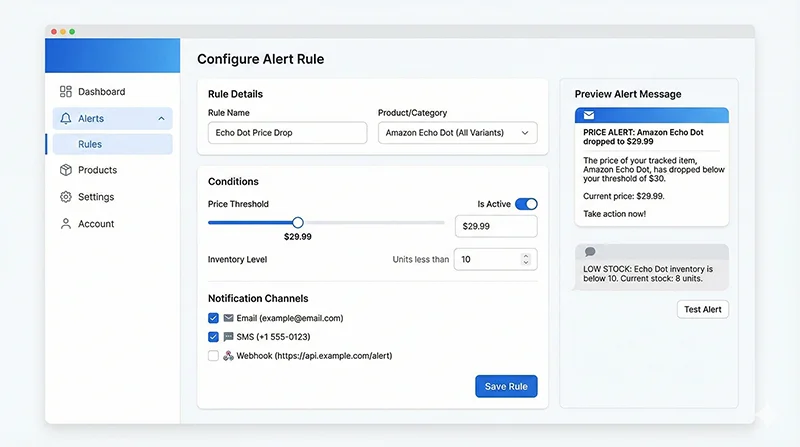Click the 'Email (example@email.com)' label
800x447 pixels.
[x=290, y=318]
